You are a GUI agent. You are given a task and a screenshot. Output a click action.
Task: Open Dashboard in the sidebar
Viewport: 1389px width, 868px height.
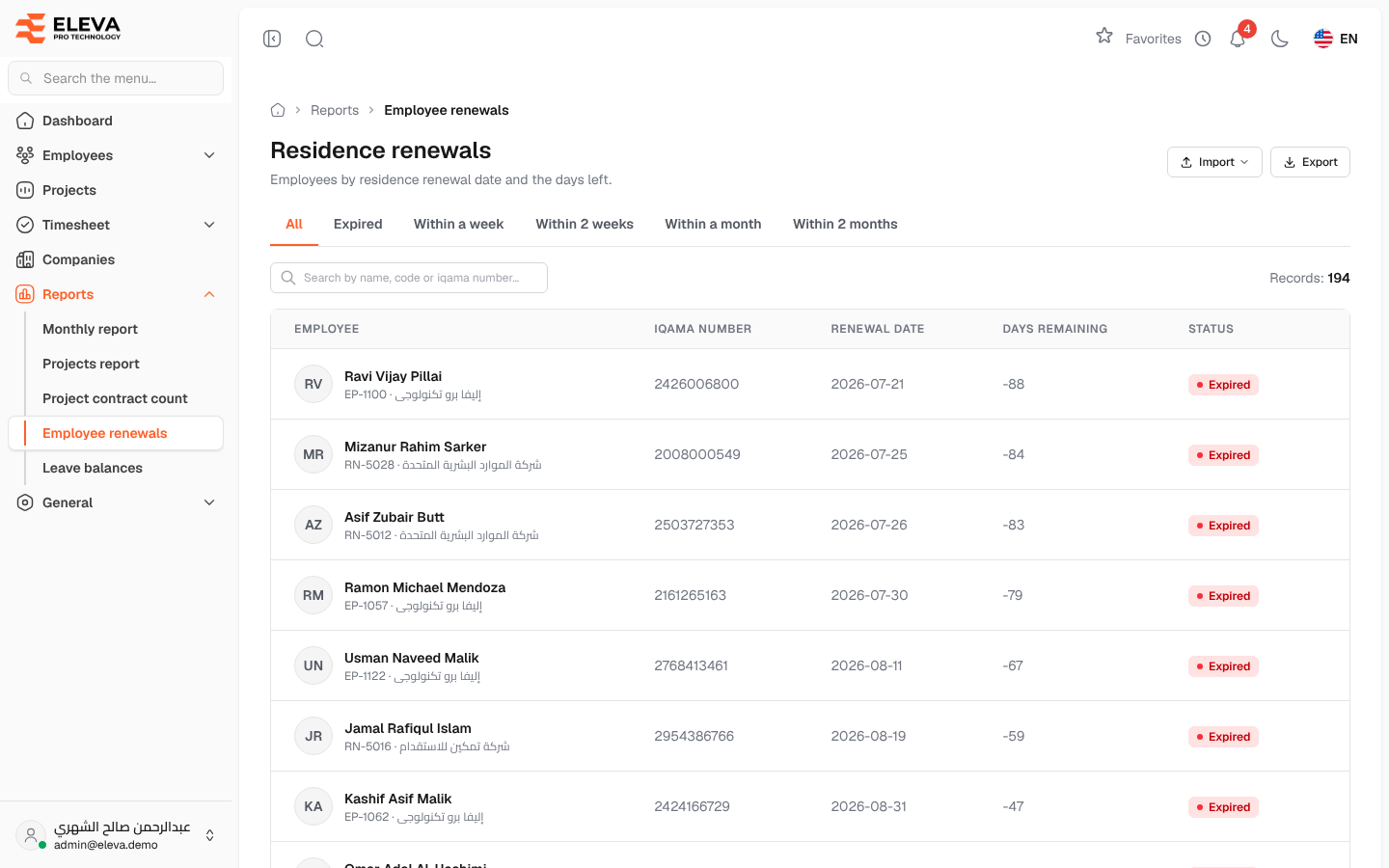coord(116,121)
